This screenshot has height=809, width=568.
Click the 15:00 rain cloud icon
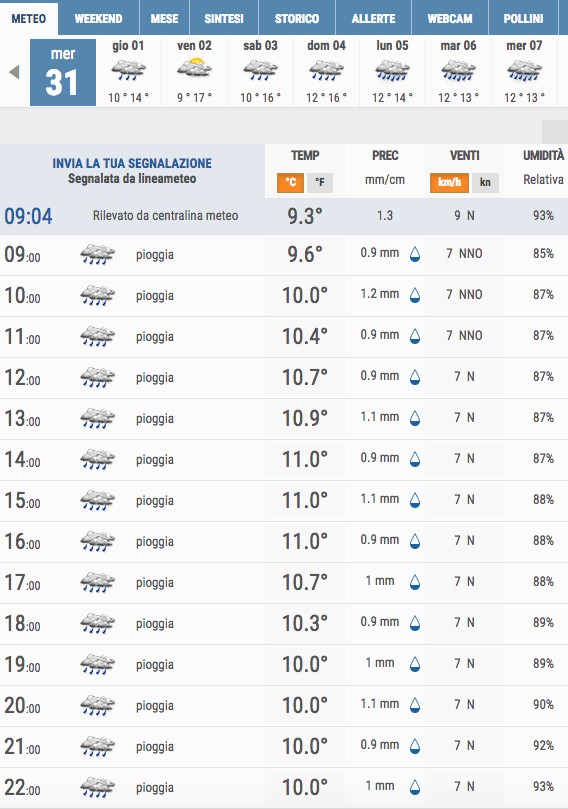98,500
